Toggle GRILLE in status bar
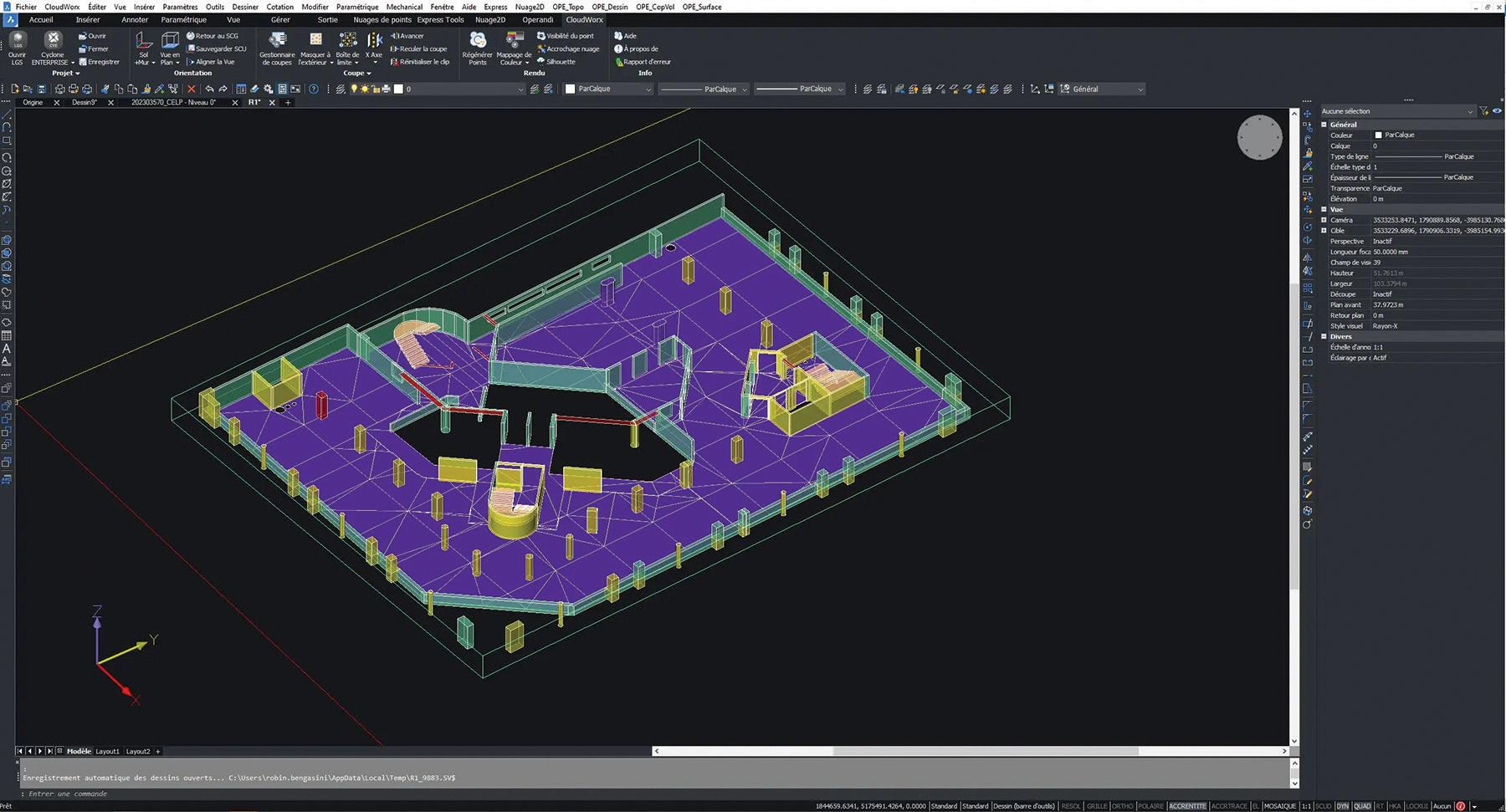This screenshot has height=812, width=1506. (x=1097, y=806)
